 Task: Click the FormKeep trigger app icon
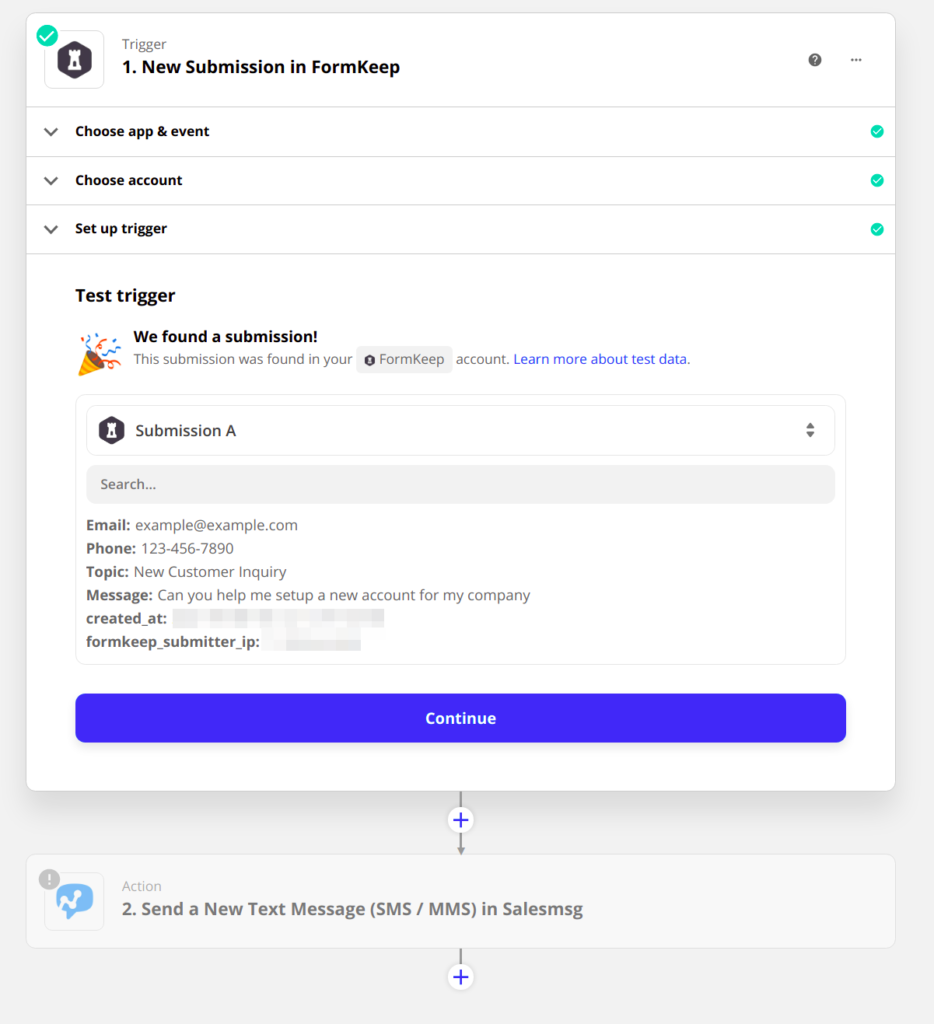click(x=74, y=60)
